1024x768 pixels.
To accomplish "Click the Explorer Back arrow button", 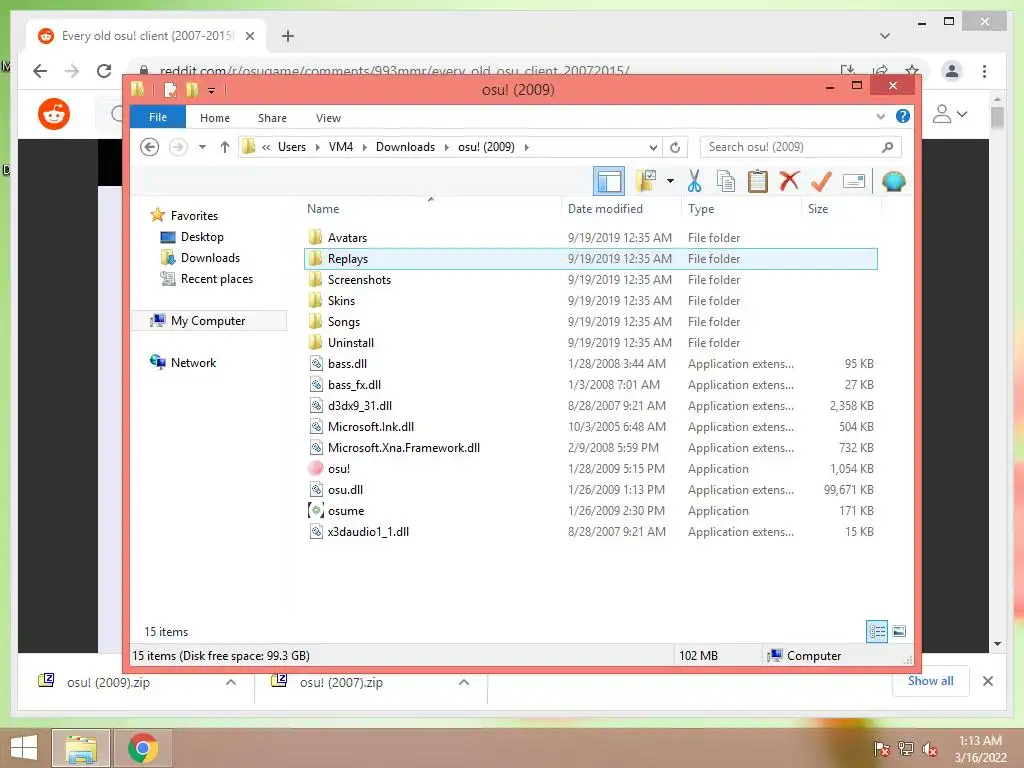I will pos(150,147).
